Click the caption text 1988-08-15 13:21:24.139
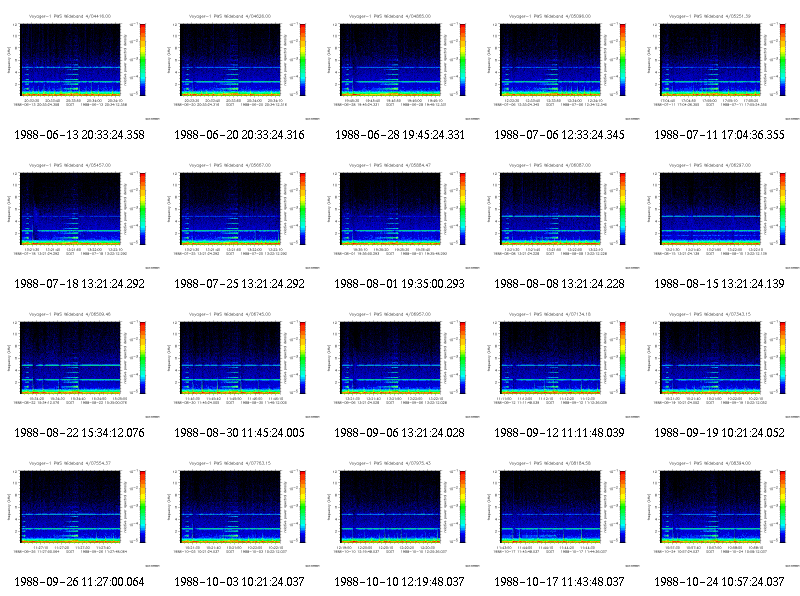Viewport: 800px width, 596px height. tap(719, 284)
